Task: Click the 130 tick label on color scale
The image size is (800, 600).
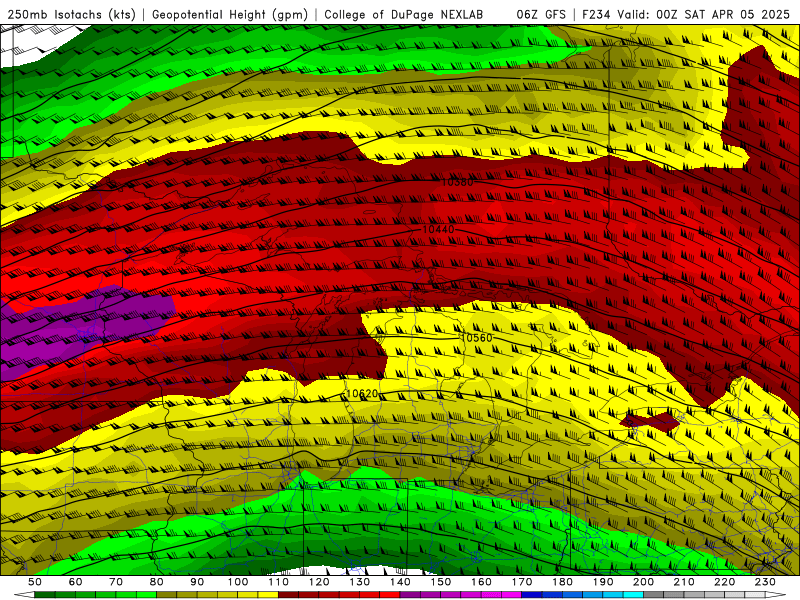Action: 360,582
